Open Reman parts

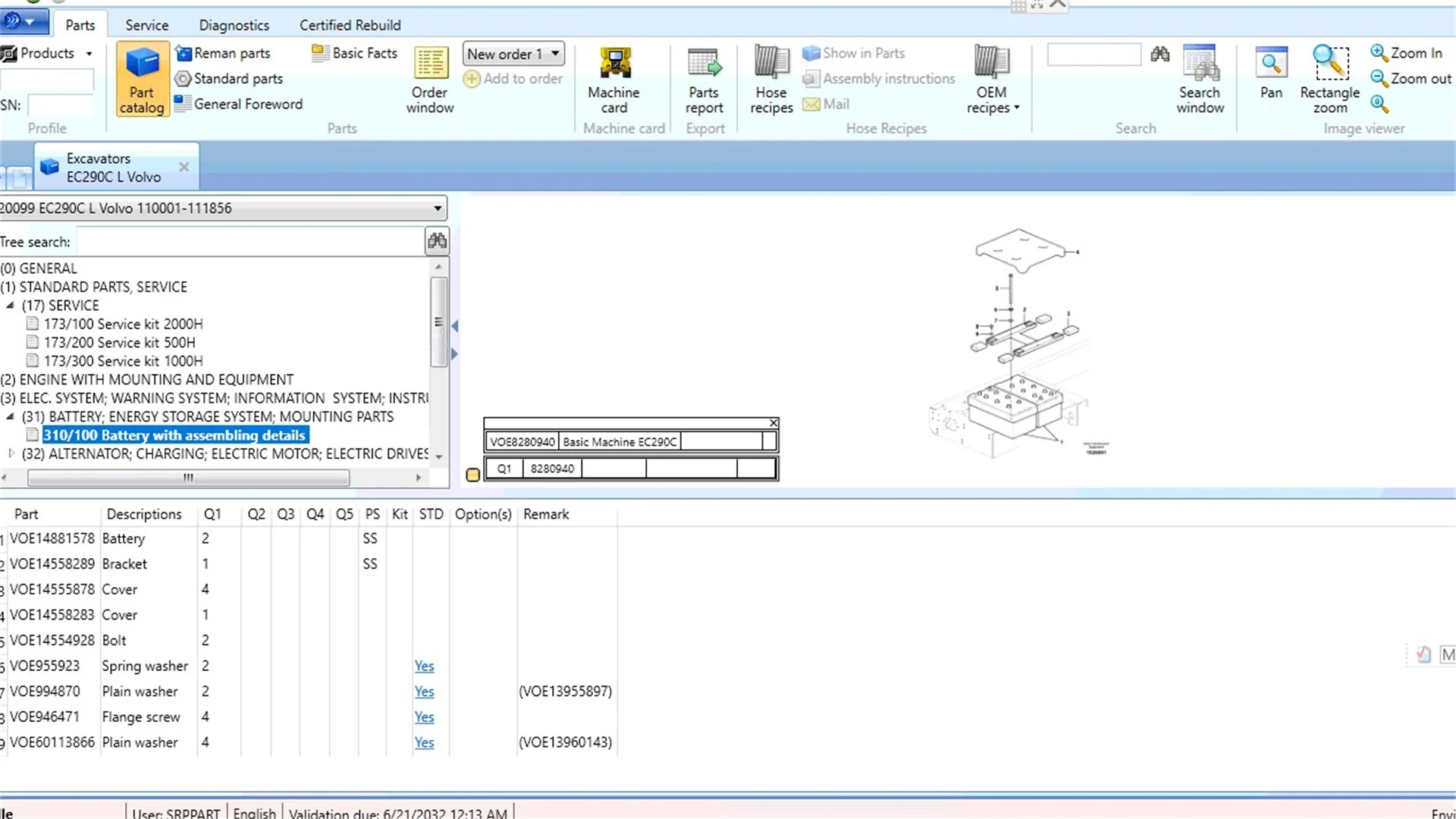223,53
